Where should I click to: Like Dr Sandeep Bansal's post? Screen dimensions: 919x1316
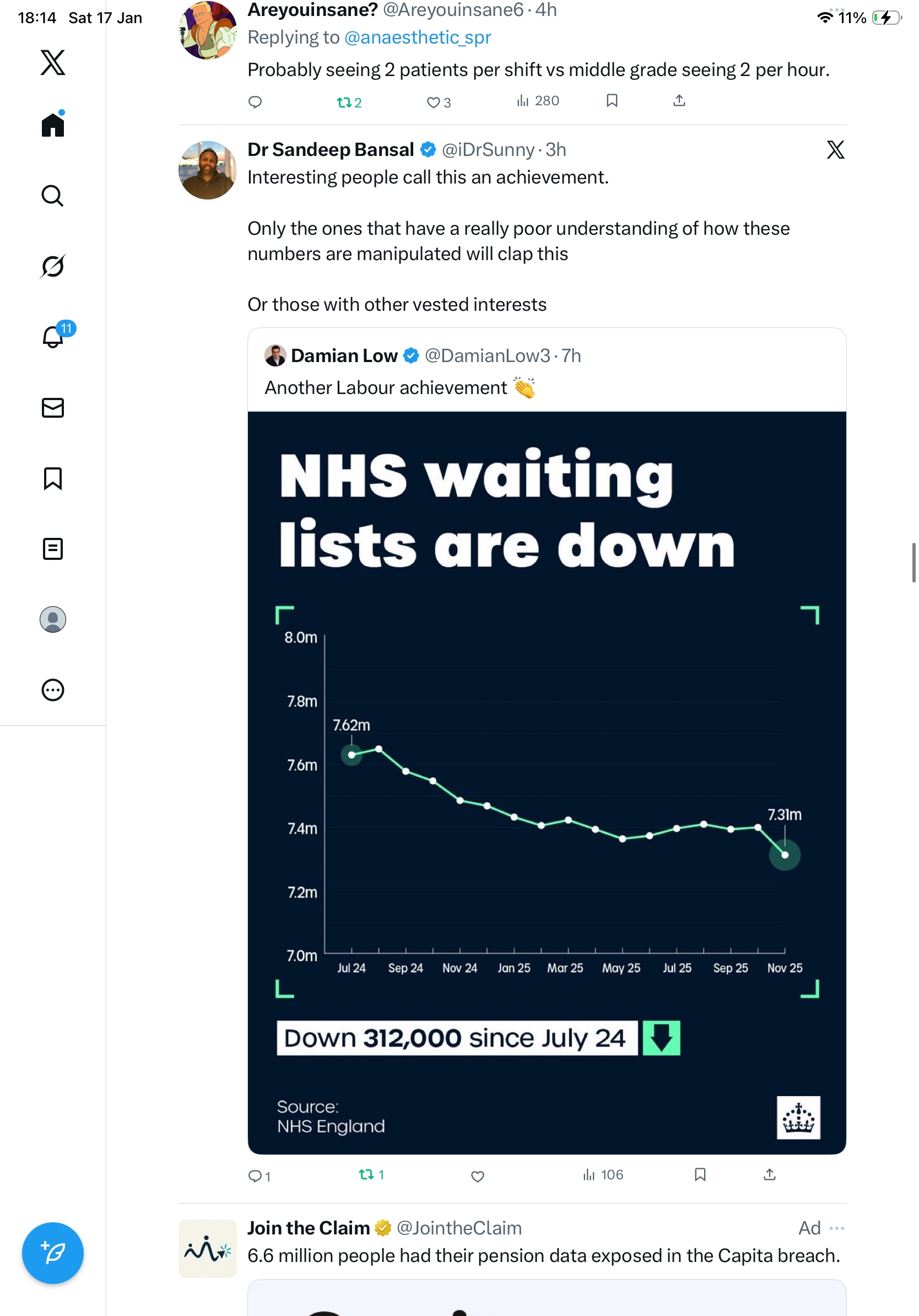tap(477, 1176)
